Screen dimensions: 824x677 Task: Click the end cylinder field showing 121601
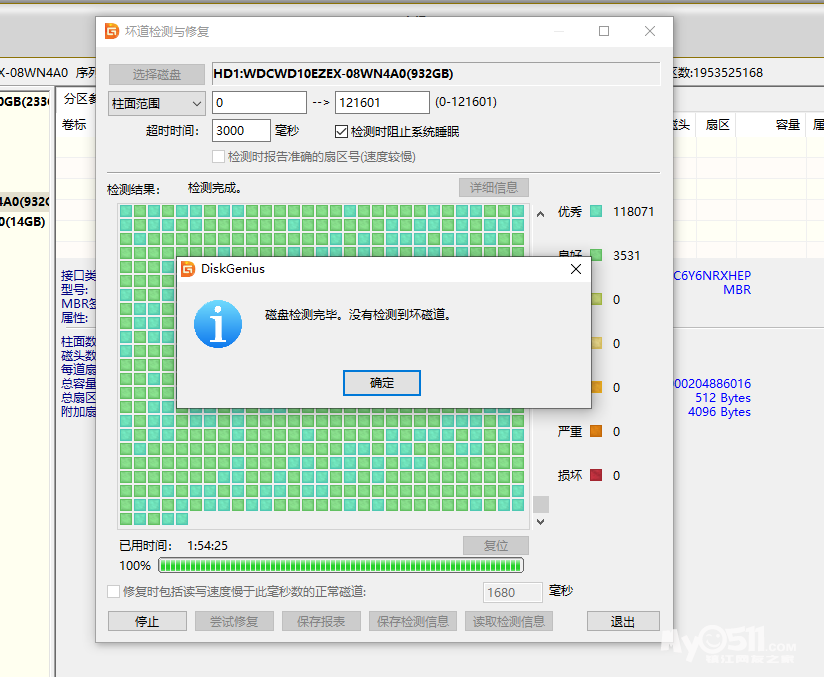pyautogui.click(x=382, y=102)
